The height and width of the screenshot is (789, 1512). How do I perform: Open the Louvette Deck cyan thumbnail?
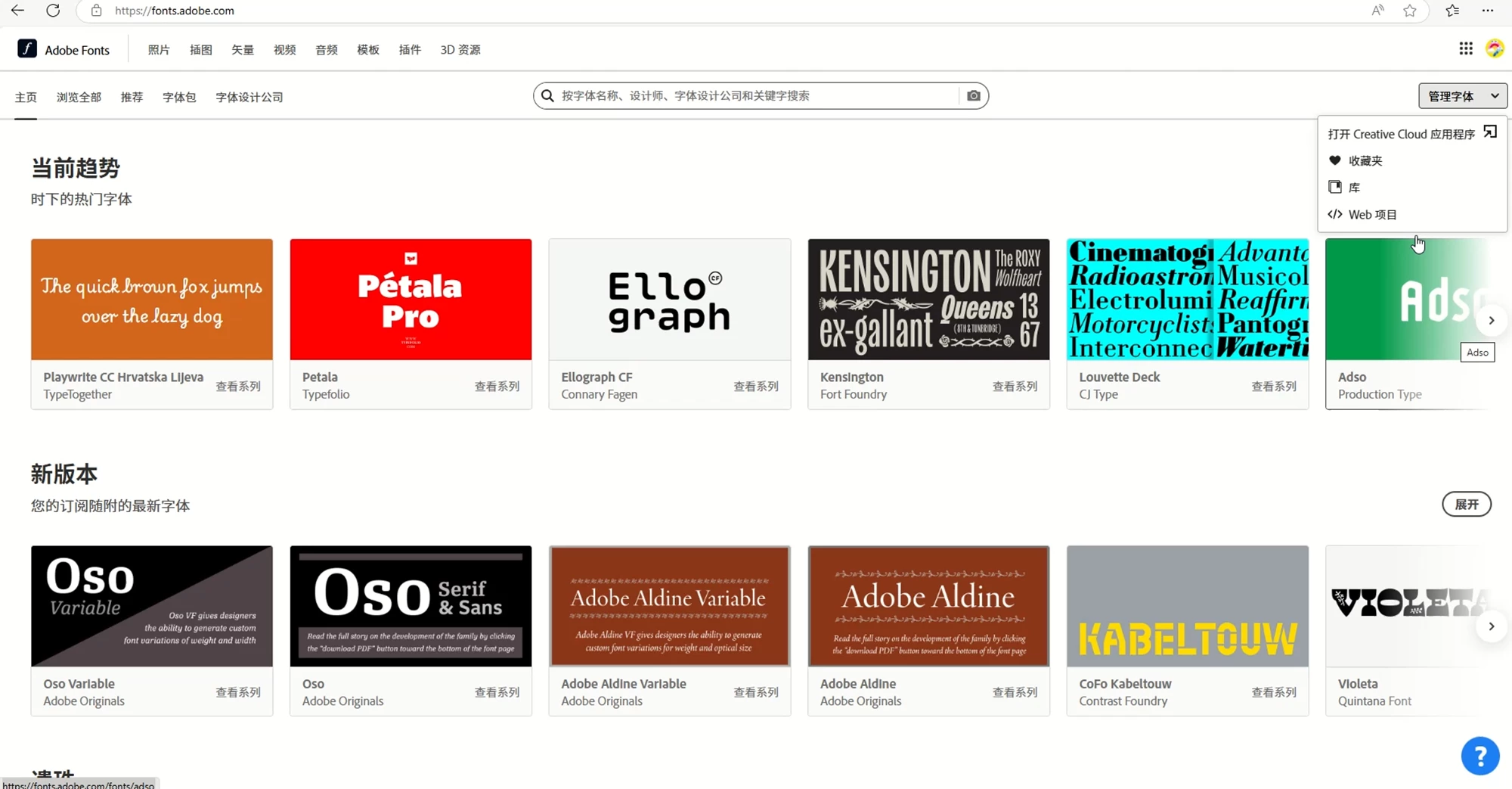[x=1188, y=300]
